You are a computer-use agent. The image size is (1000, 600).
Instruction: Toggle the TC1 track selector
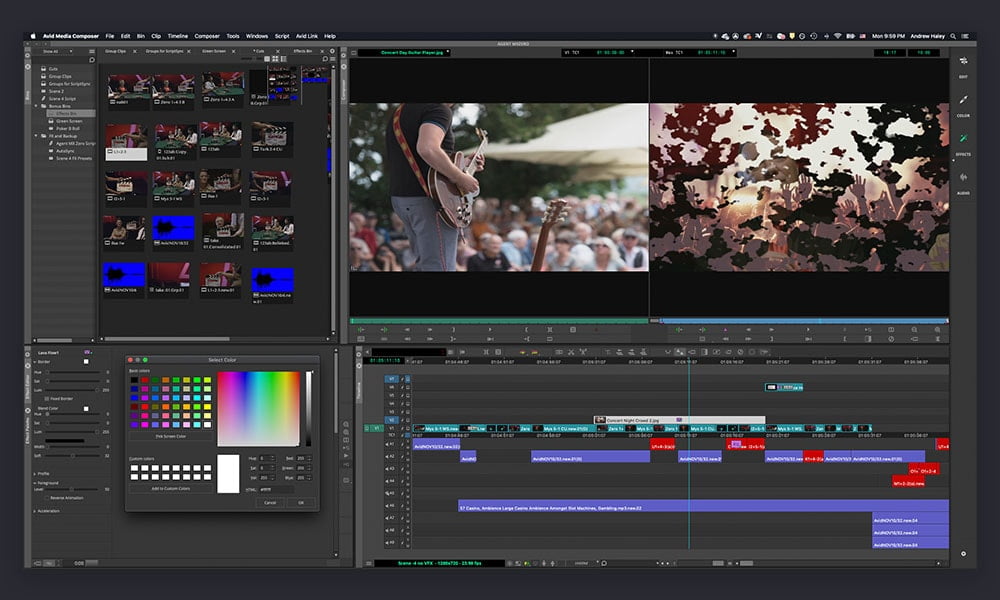tap(391, 435)
